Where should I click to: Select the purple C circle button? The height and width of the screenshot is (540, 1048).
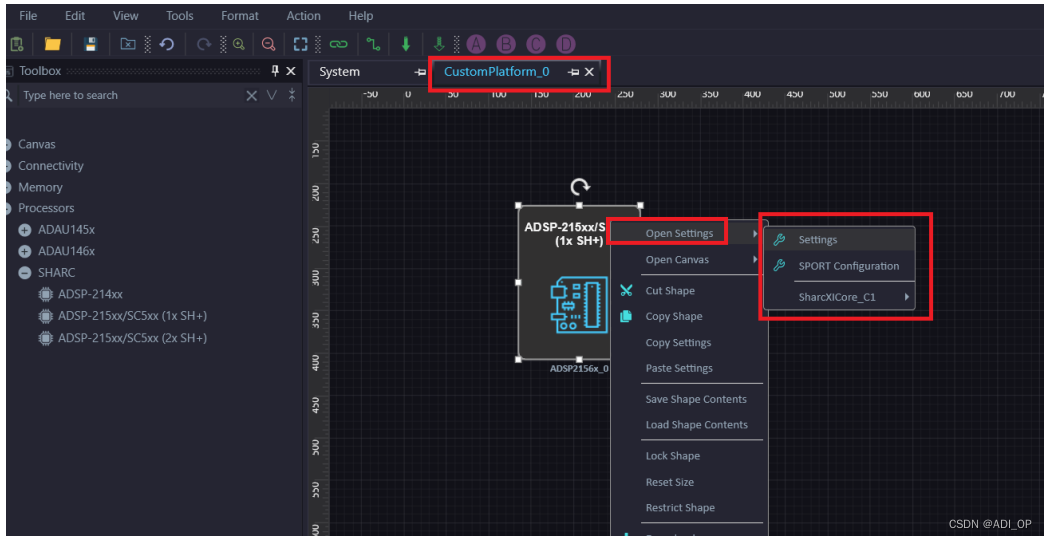(536, 44)
